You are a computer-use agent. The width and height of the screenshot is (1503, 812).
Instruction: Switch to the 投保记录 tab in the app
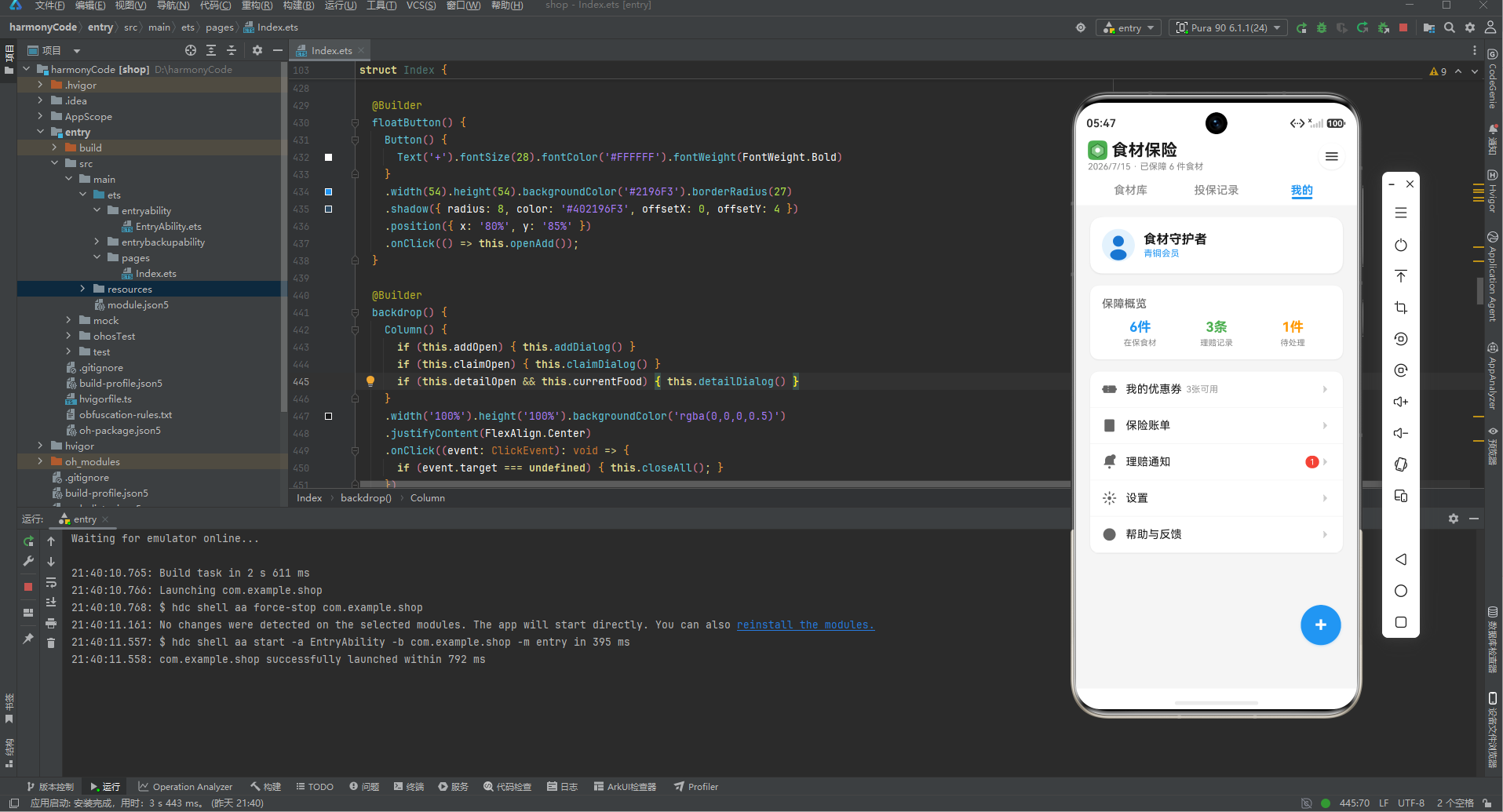(x=1216, y=190)
